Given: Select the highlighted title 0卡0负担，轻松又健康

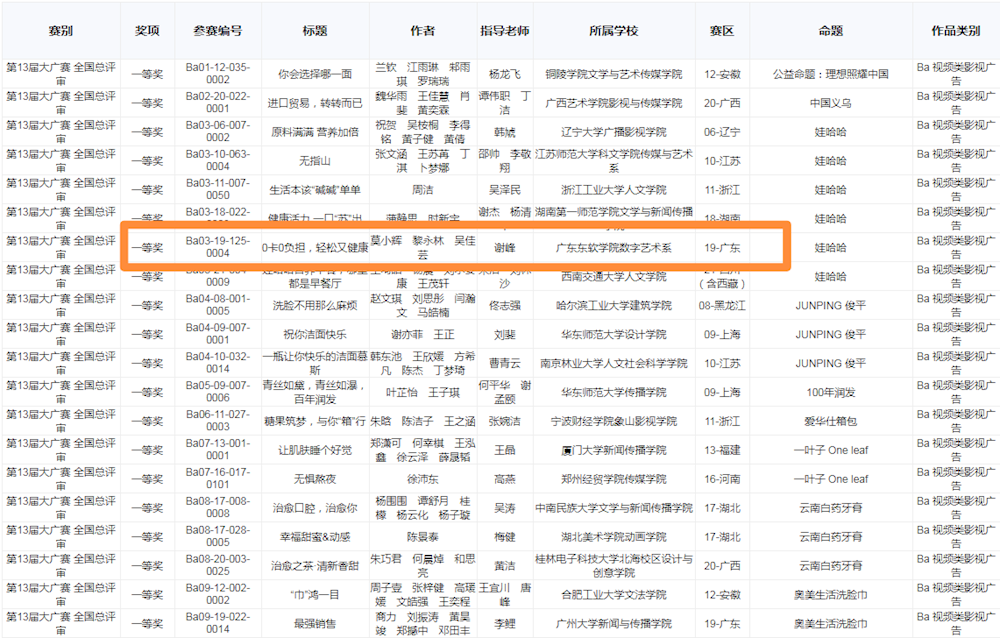Looking at the screenshot, I should pyautogui.click(x=315, y=247).
